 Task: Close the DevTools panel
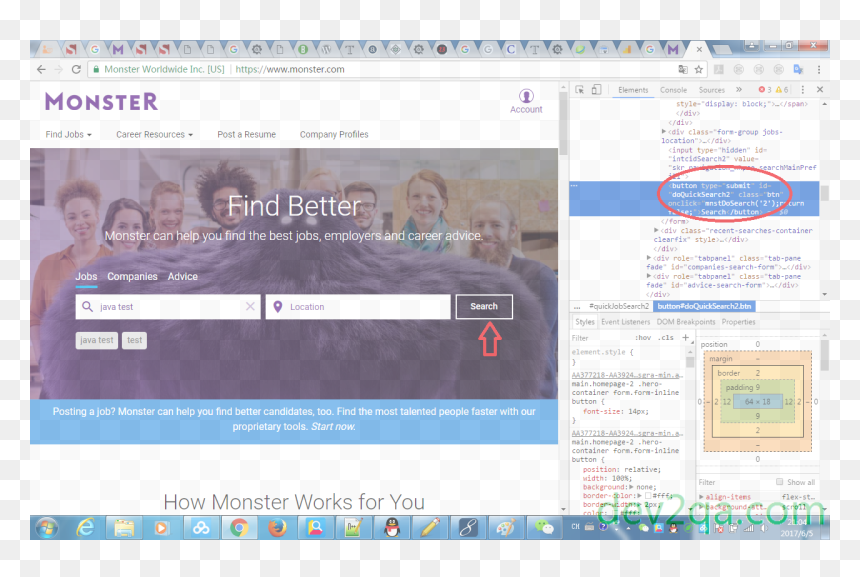(820, 89)
